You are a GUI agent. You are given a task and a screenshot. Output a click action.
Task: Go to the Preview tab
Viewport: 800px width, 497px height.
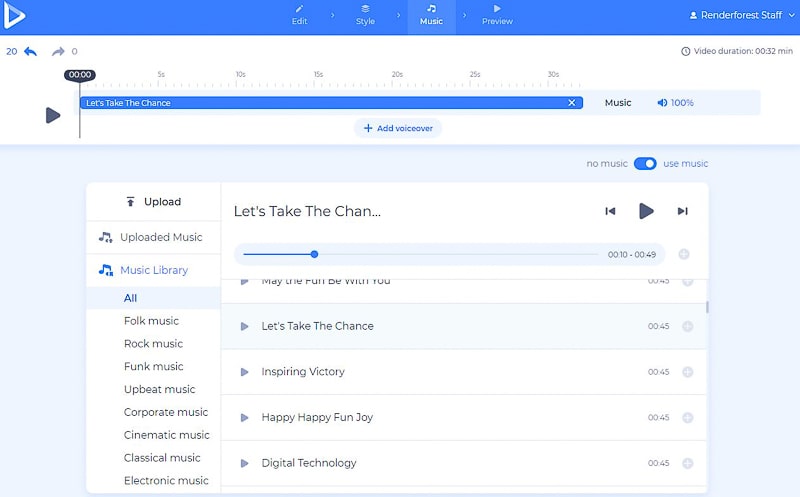pyautogui.click(x=497, y=15)
